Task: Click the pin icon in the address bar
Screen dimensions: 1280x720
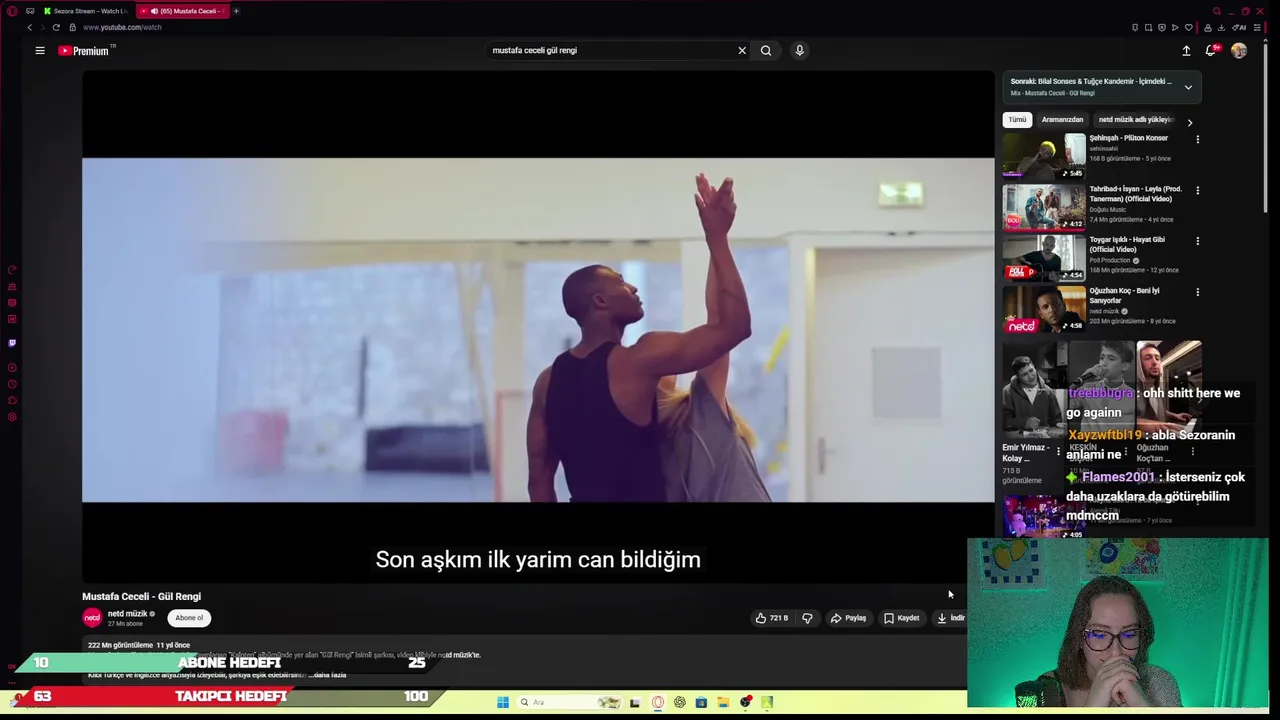Action: pos(1135,27)
